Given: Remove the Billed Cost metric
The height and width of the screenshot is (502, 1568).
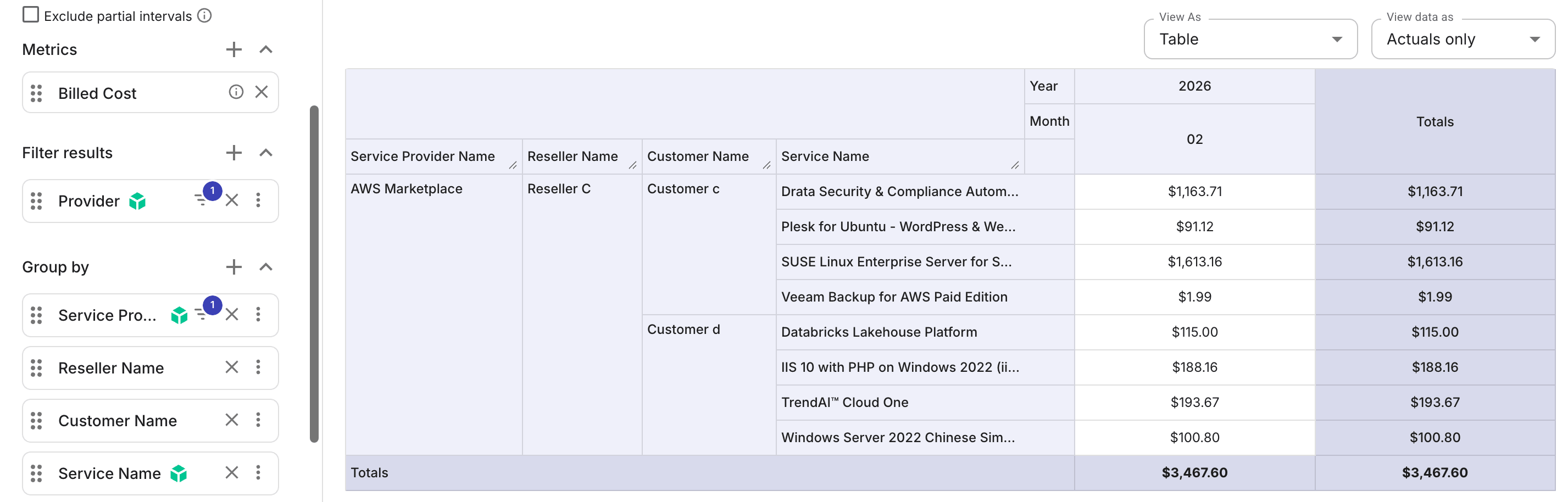Looking at the screenshot, I should (x=262, y=91).
